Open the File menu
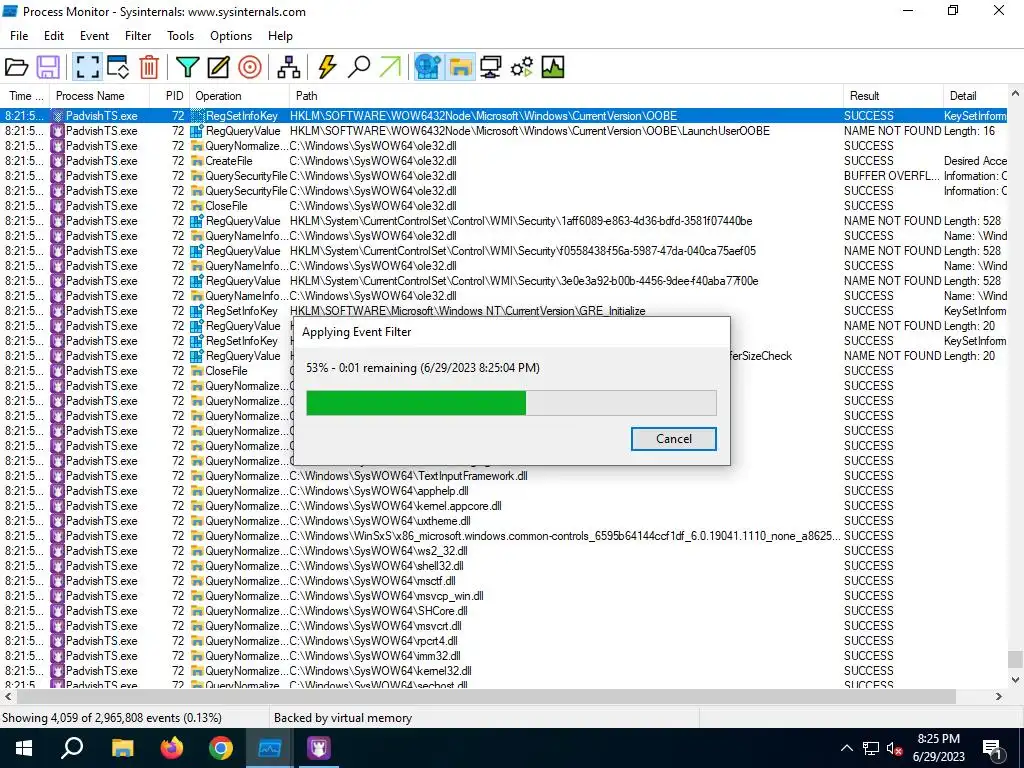 point(19,36)
